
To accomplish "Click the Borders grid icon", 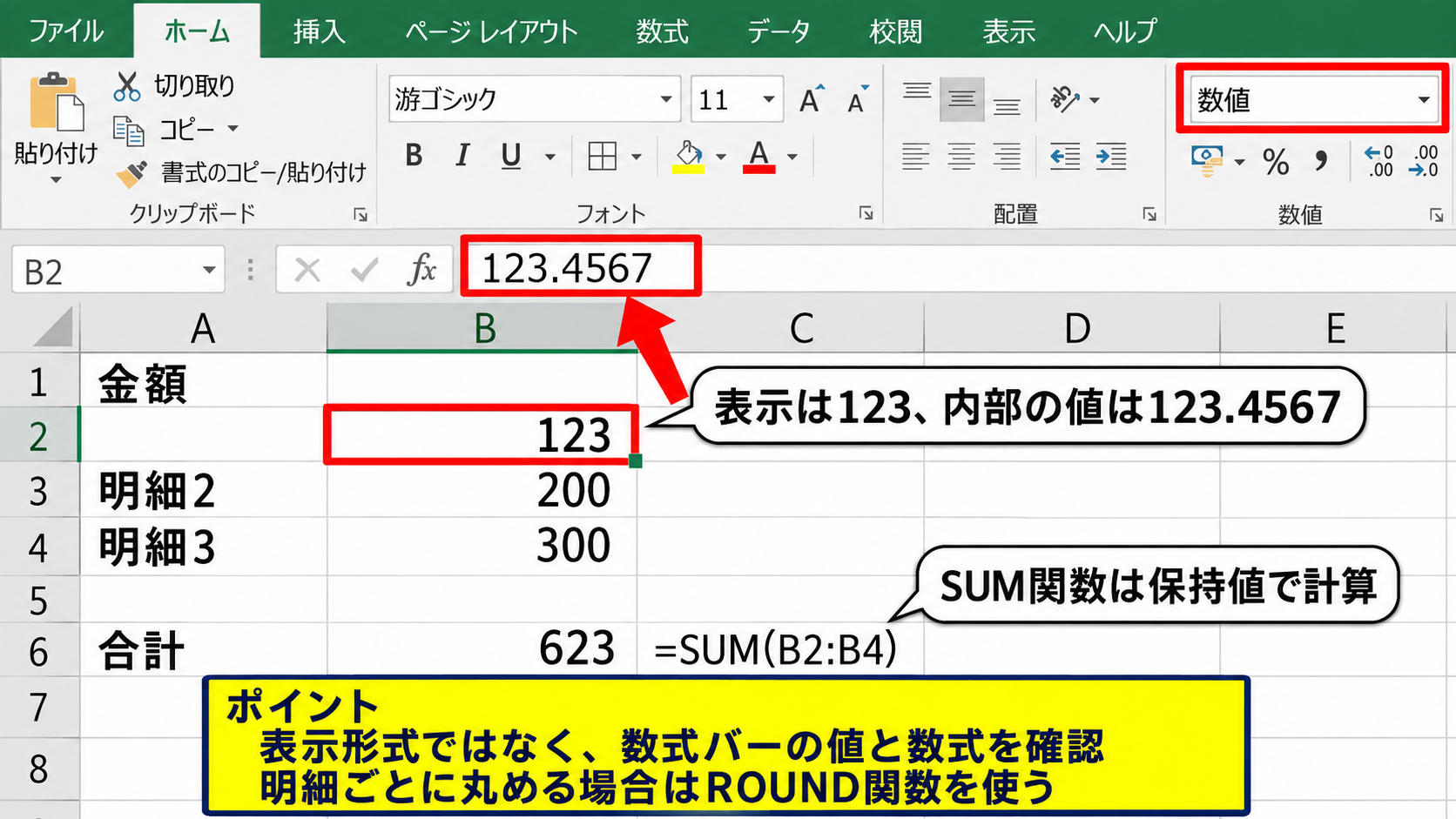I will coord(602,157).
